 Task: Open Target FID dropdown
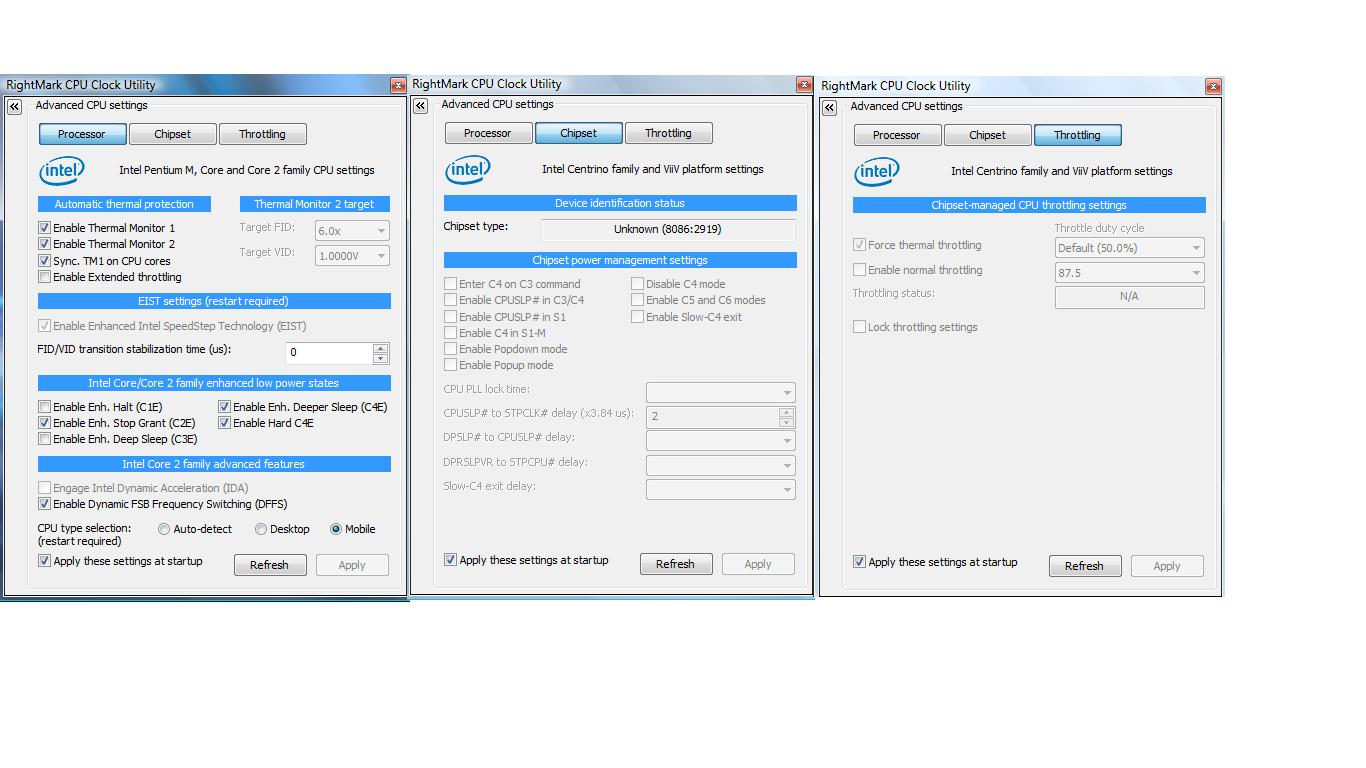click(x=352, y=231)
